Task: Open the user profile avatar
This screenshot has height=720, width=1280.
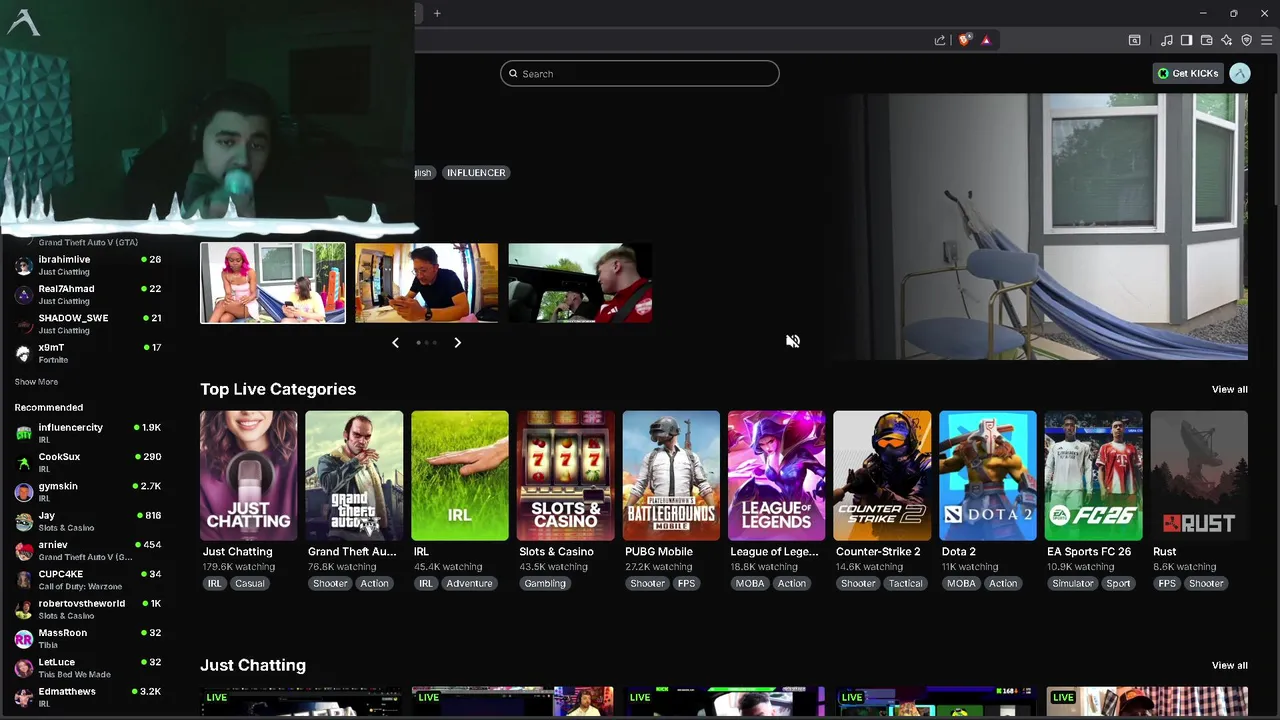Action: [1240, 73]
